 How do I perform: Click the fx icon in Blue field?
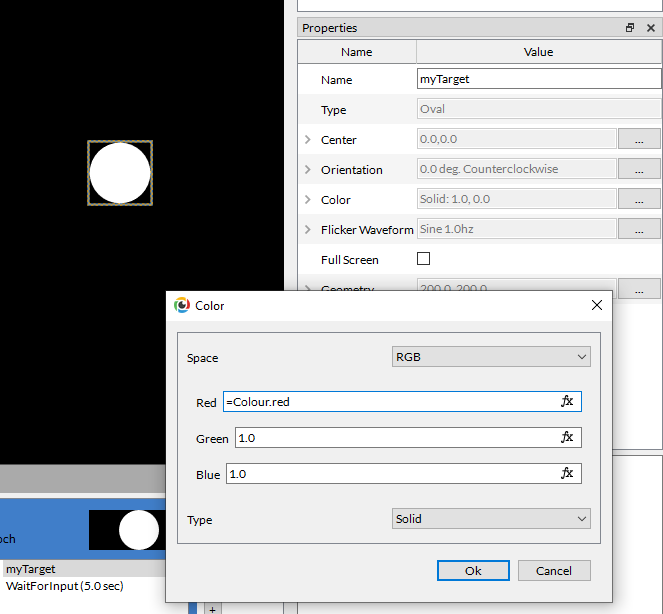567,474
